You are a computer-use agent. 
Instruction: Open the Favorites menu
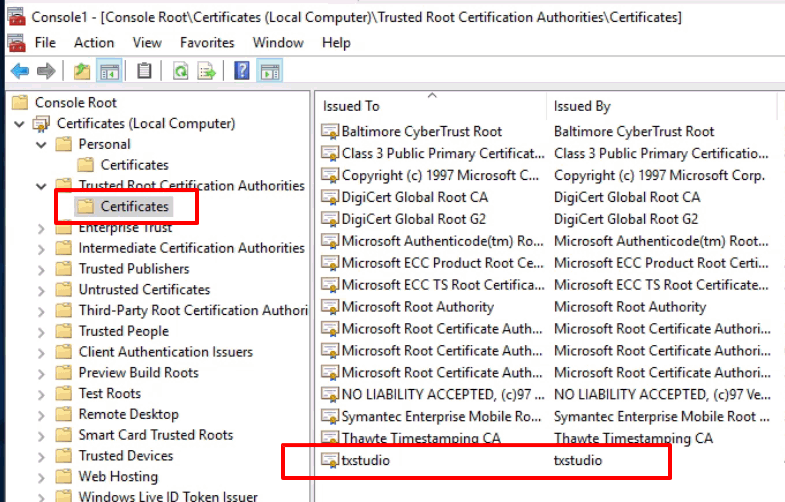click(x=207, y=43)
